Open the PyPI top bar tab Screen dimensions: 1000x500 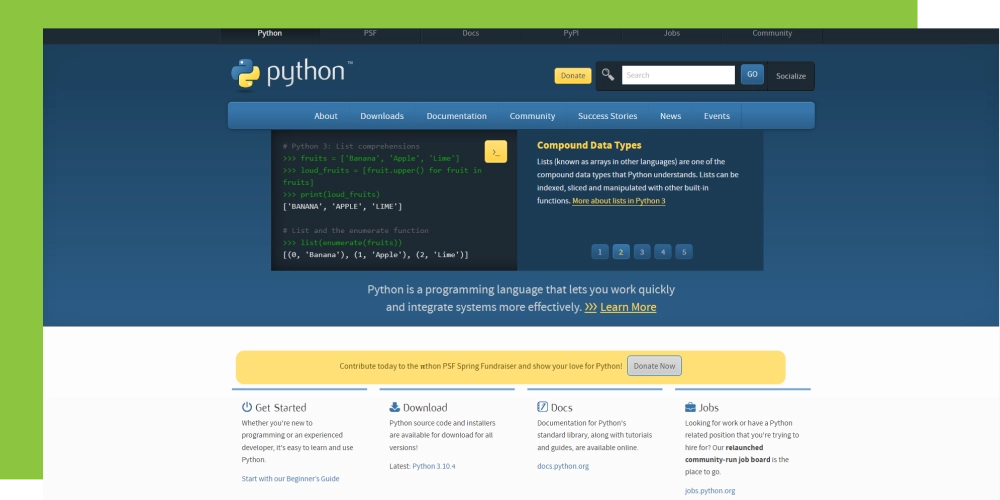tap(571, 33)
